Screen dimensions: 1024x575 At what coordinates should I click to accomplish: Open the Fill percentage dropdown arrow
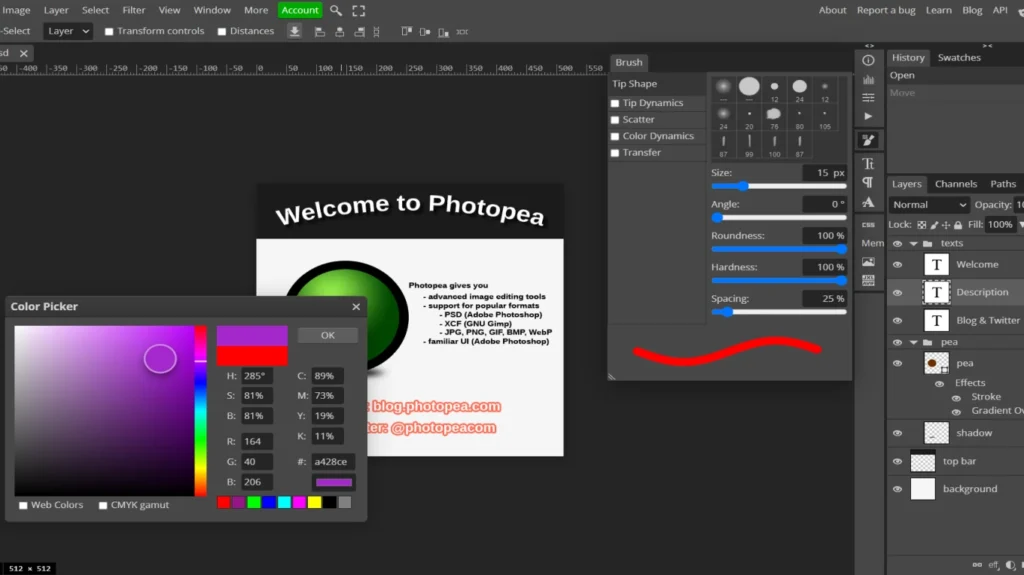coord(1020,225)
